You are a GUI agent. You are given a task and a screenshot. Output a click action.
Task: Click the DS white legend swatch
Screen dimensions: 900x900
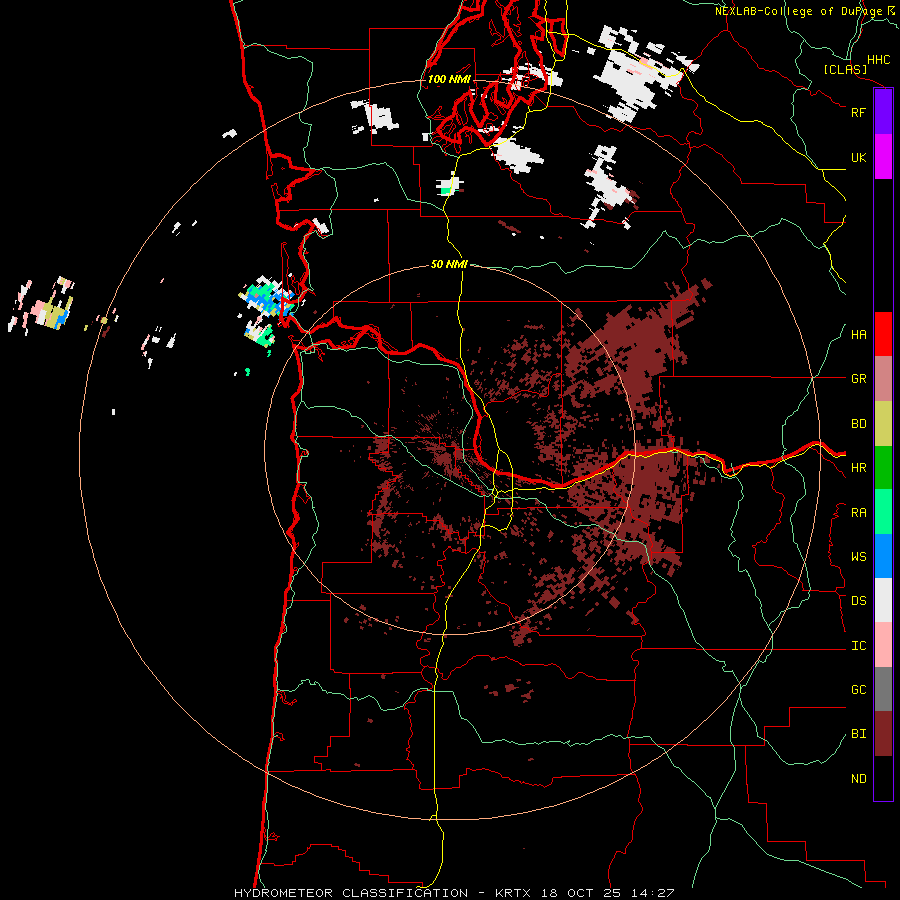coord(883,600)
